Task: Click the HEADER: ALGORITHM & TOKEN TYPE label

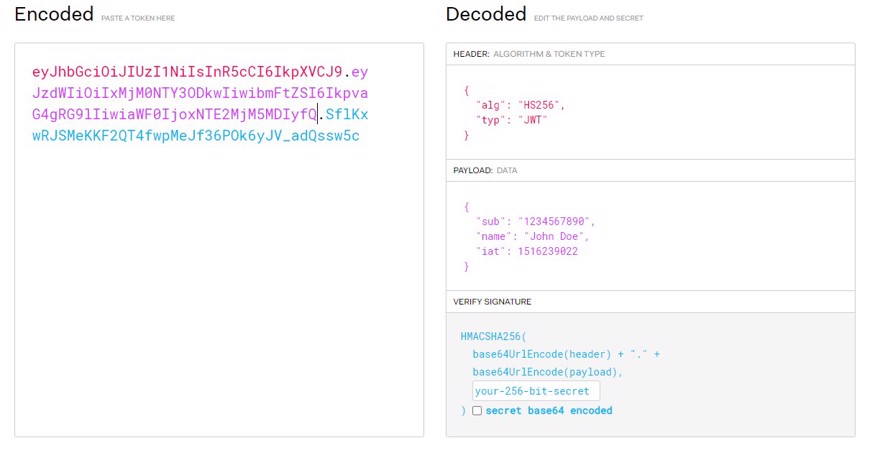Action: click(529, 54)
